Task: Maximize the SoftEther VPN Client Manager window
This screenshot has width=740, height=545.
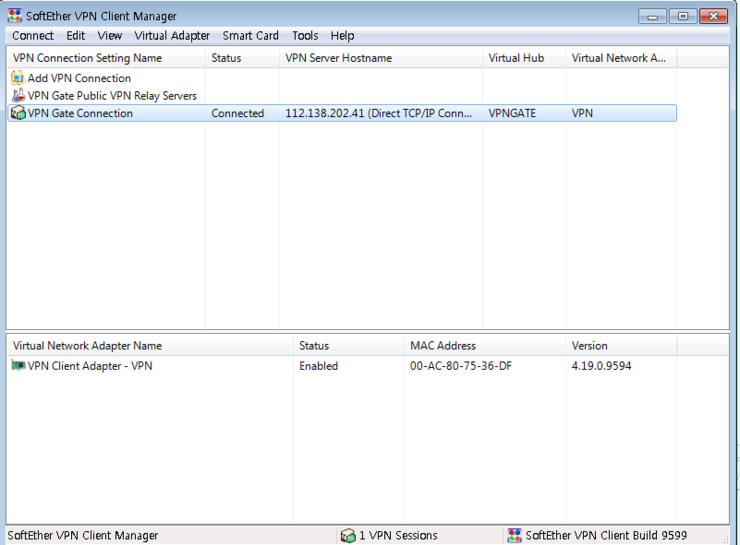Action: [x=682, y=17]
